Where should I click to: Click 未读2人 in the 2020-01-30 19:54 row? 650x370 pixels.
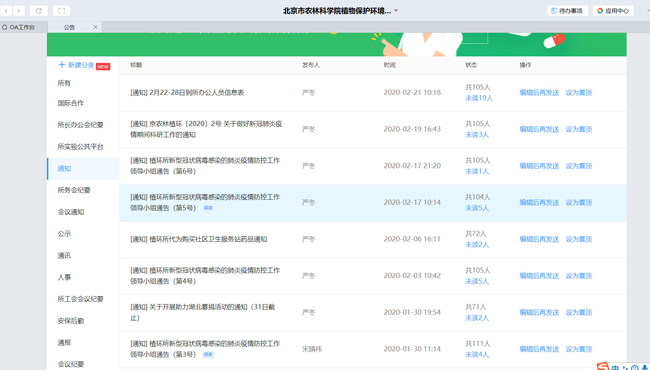pos(477,318)
